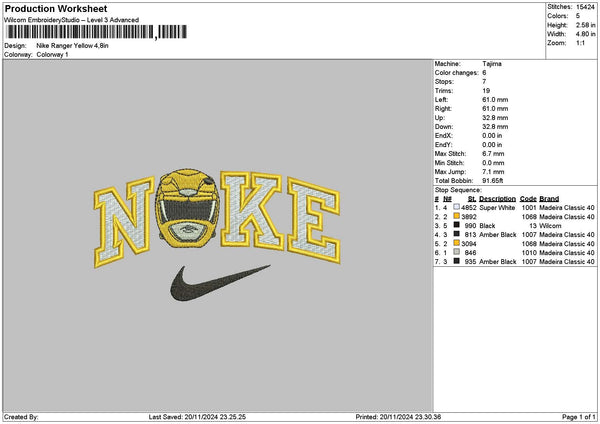Click the Stops value 7

[484, 82]
